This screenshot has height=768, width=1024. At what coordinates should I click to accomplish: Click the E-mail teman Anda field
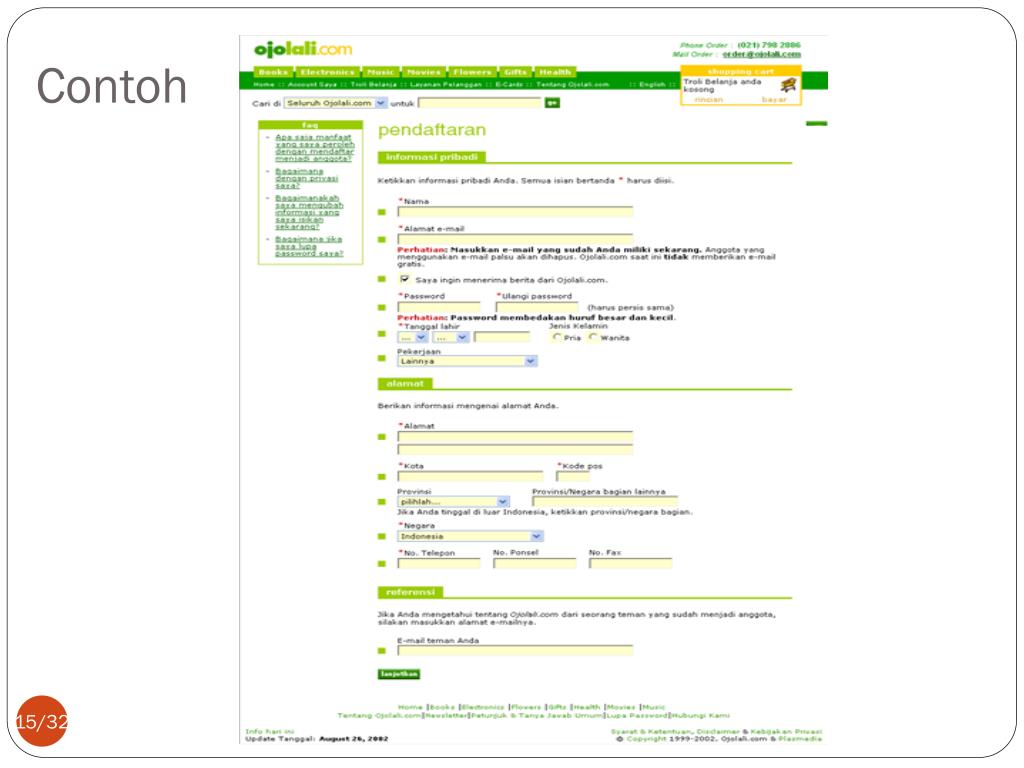click(515, 650)
